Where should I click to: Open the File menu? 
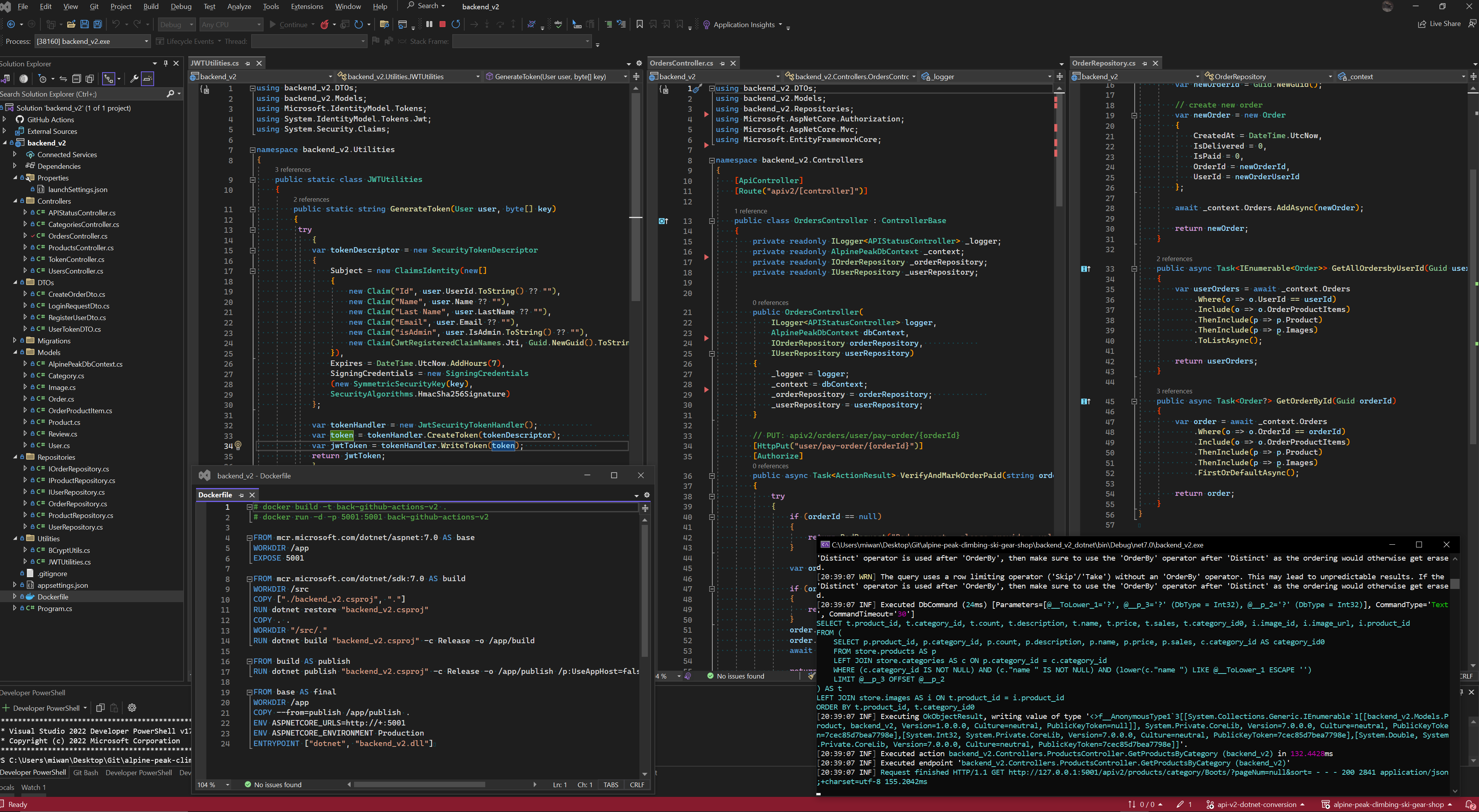coord(23,6)
